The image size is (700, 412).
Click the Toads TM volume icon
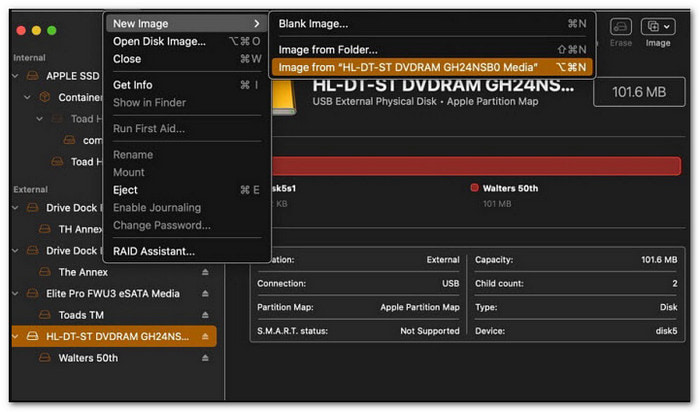pyautogui.click(x=45, y=315)
